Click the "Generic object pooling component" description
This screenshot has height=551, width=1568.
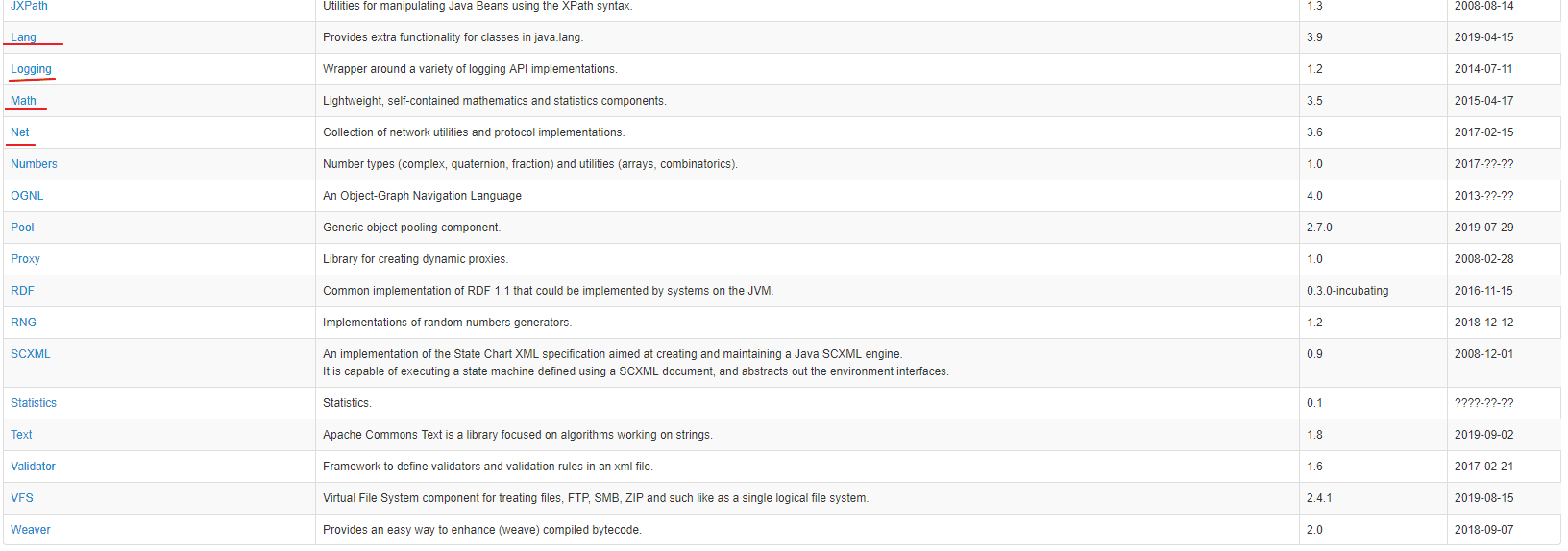click(x=411, y=228)
